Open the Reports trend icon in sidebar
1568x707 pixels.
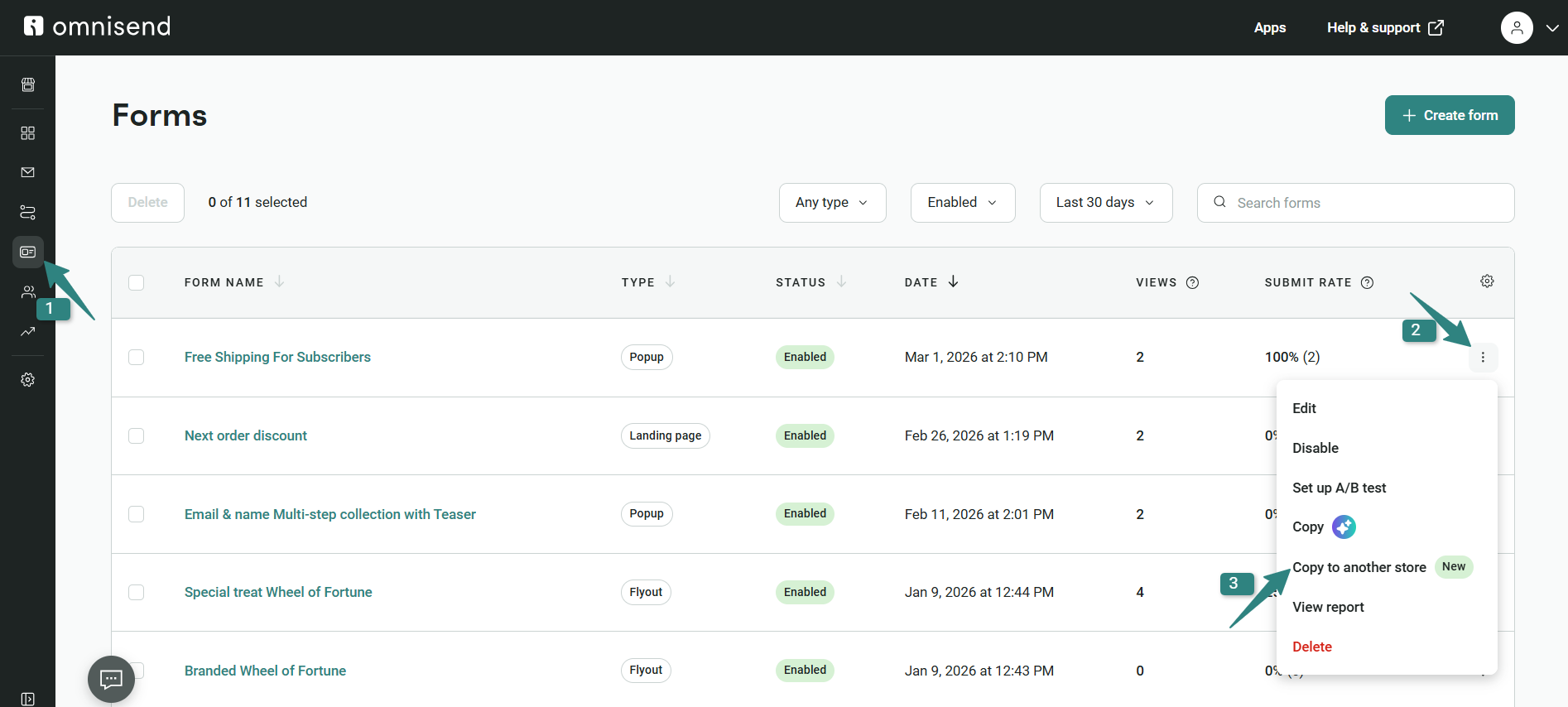point(27,331)
